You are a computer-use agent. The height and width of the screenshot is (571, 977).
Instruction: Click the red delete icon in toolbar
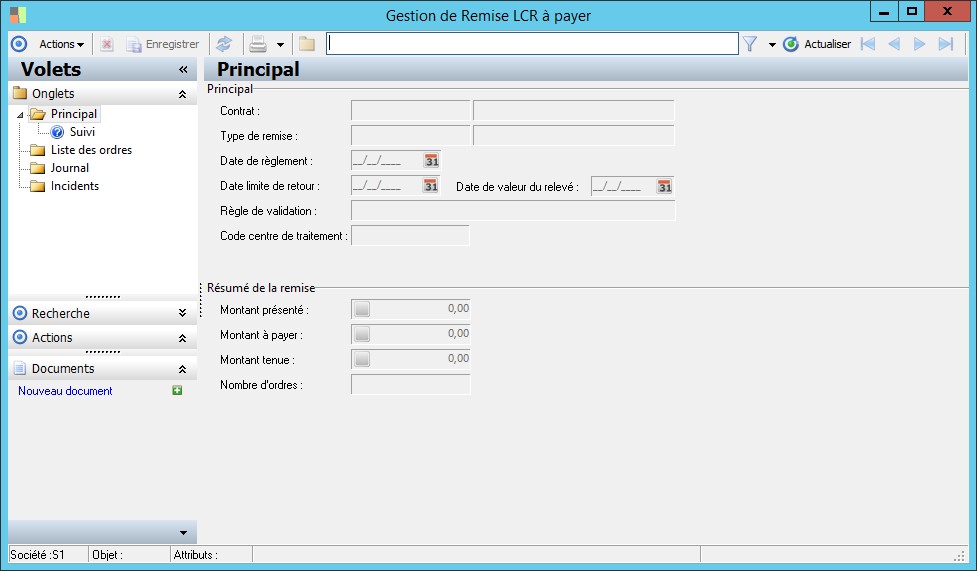point(107,44)
